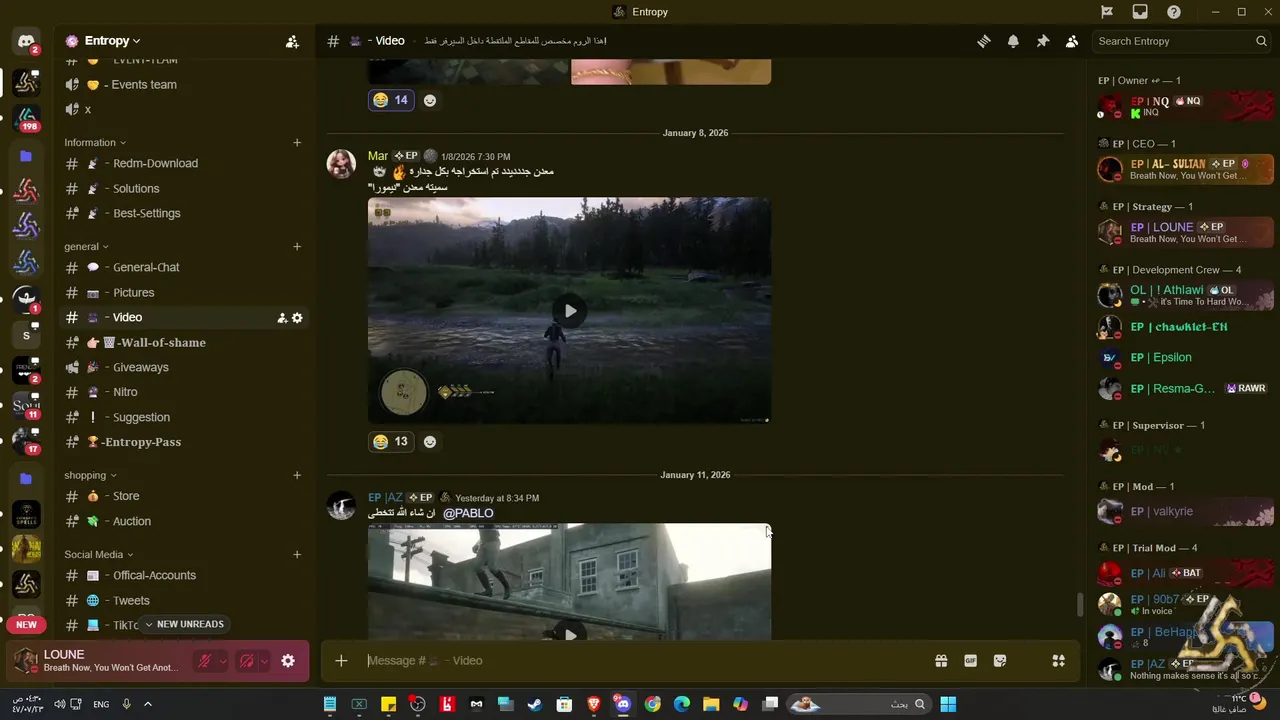View member EP | LOUNE in the member list
Image resolution: width=1280 pixels, height=720 pixels.
(x=1185, y=232)
